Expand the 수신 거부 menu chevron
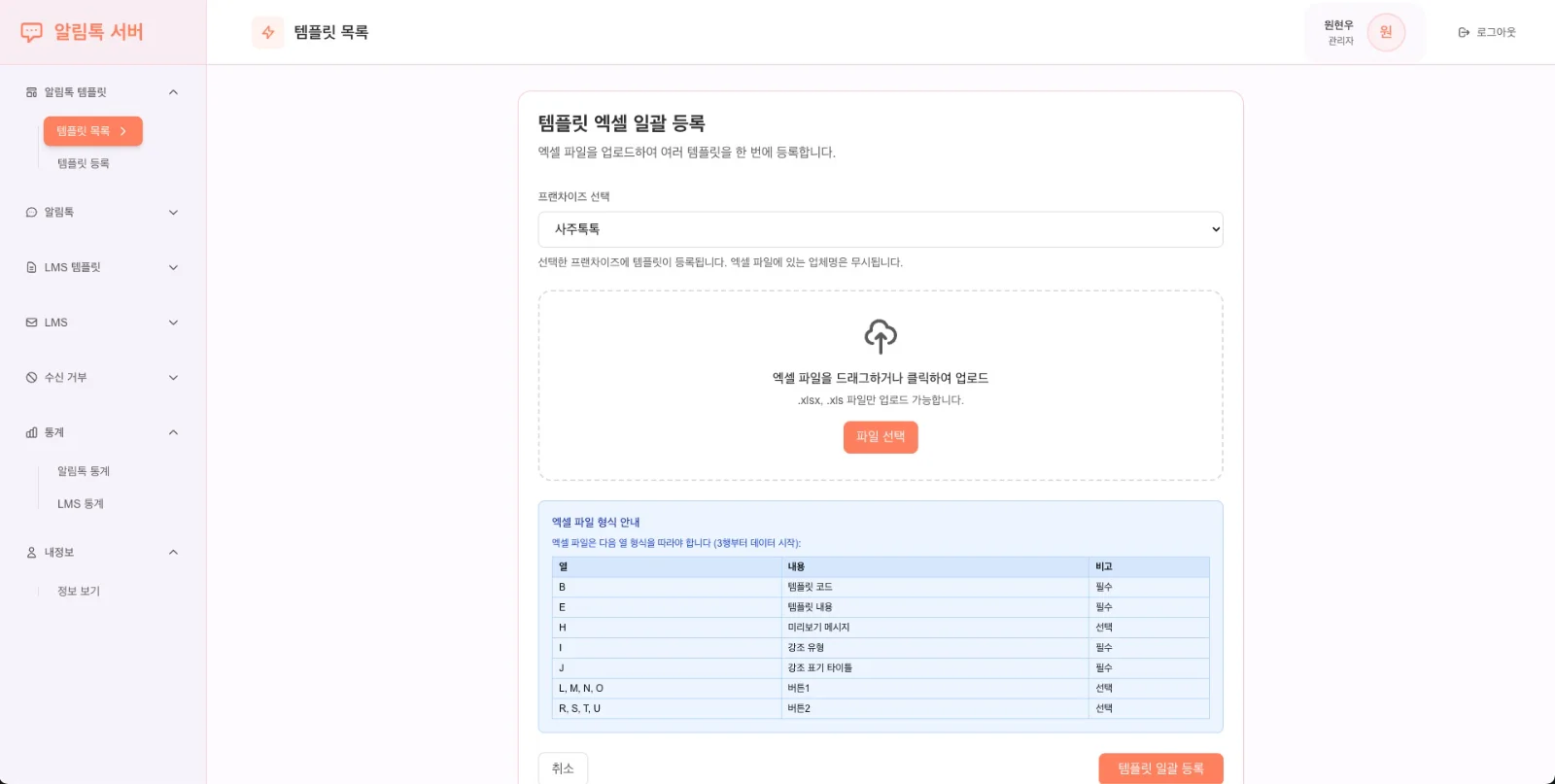 tap(173, 377)
